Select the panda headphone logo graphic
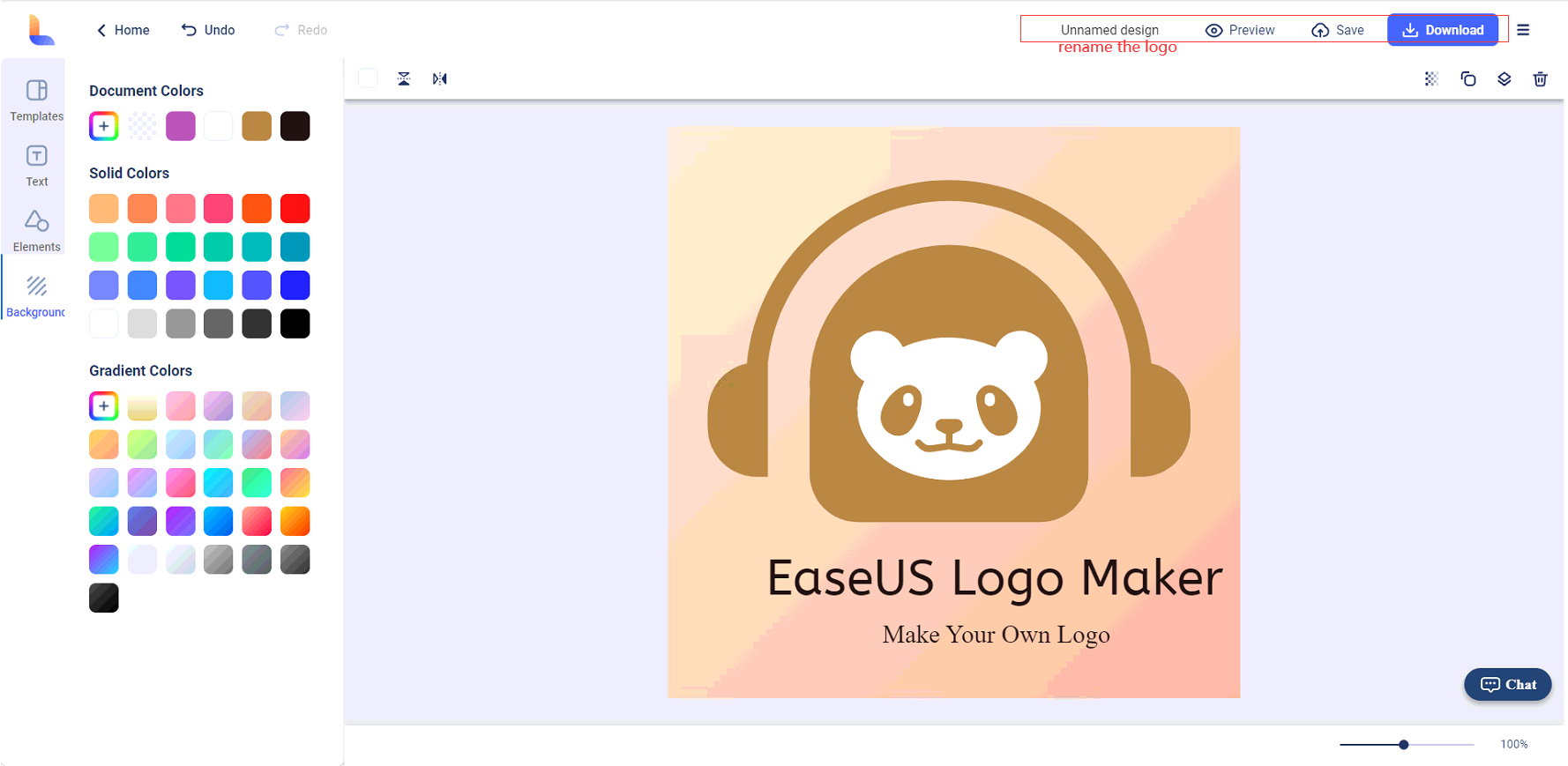 [949, 351]
